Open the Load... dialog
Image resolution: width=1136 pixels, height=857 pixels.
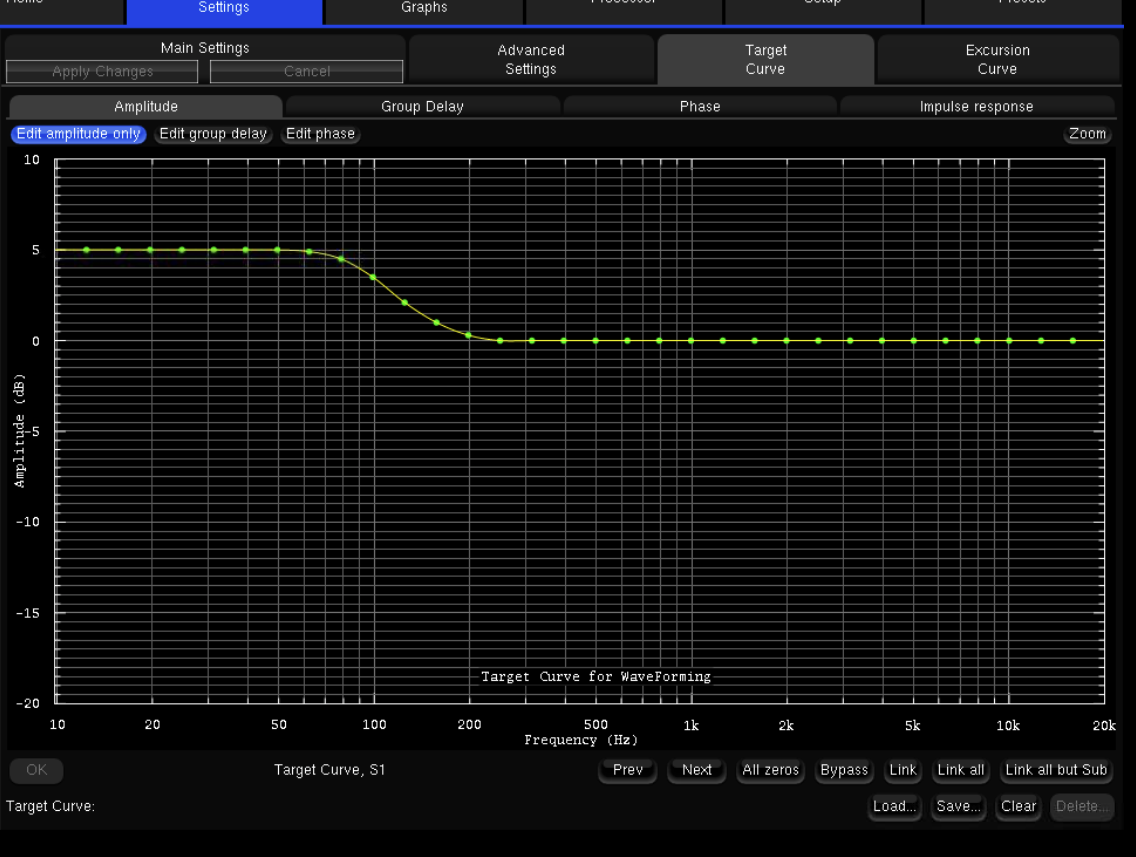coord(894,806)
